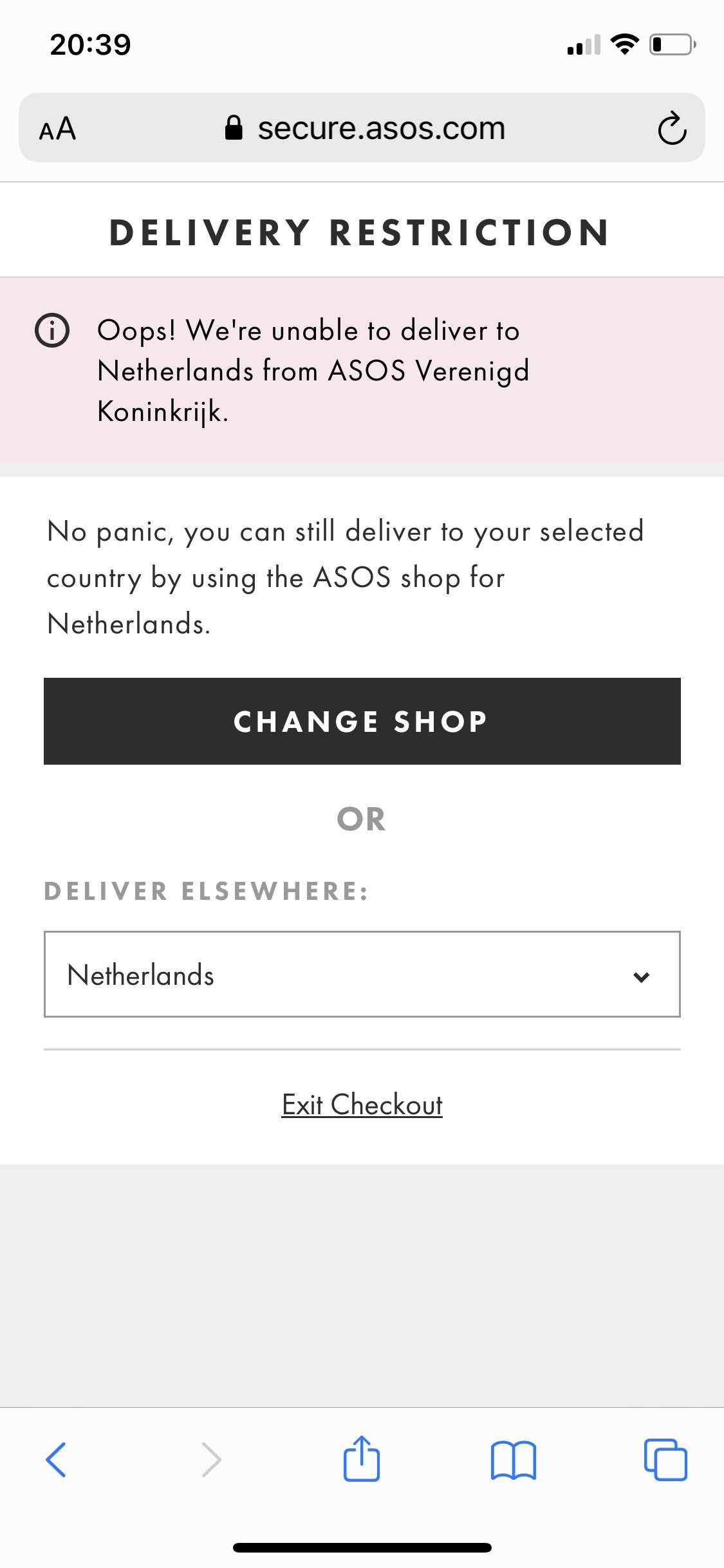Open the Safari share sheet
724x1568 pixels.
tap(362, 1458)
